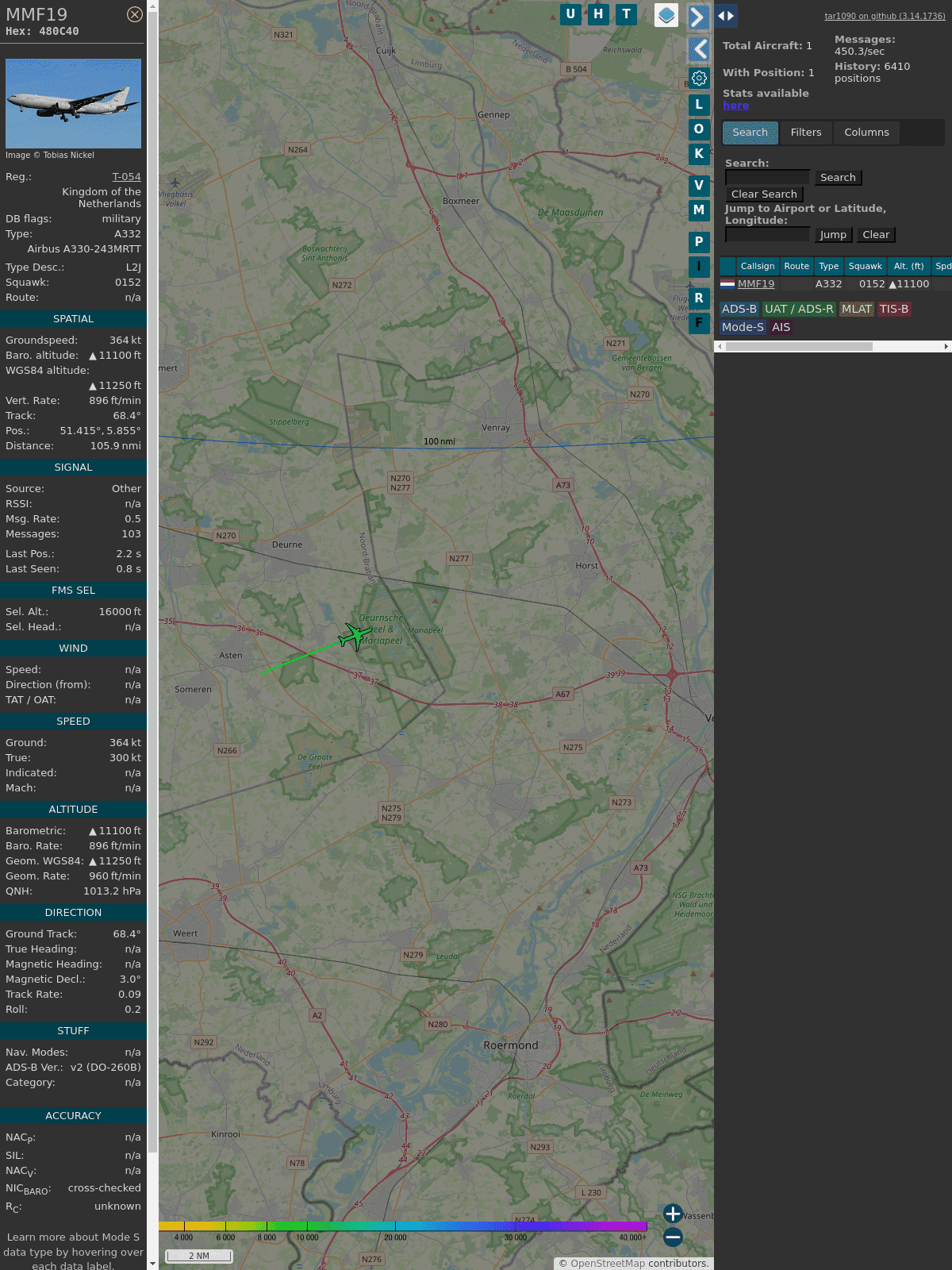Sort table by Type column

[x=829, y=266]
